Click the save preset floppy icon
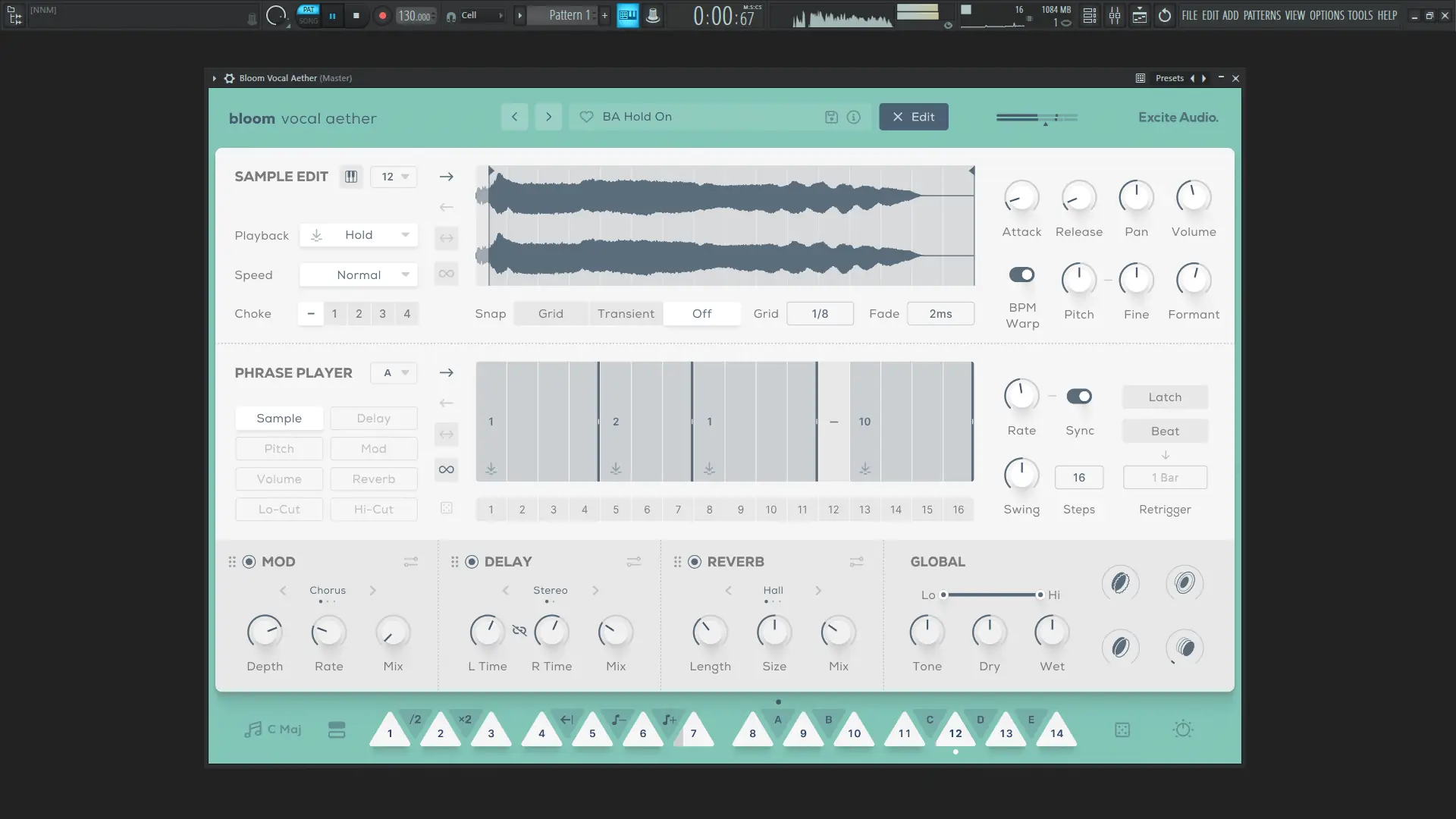Viewport: 1456px width, 819px height. (x=831, y=117)
